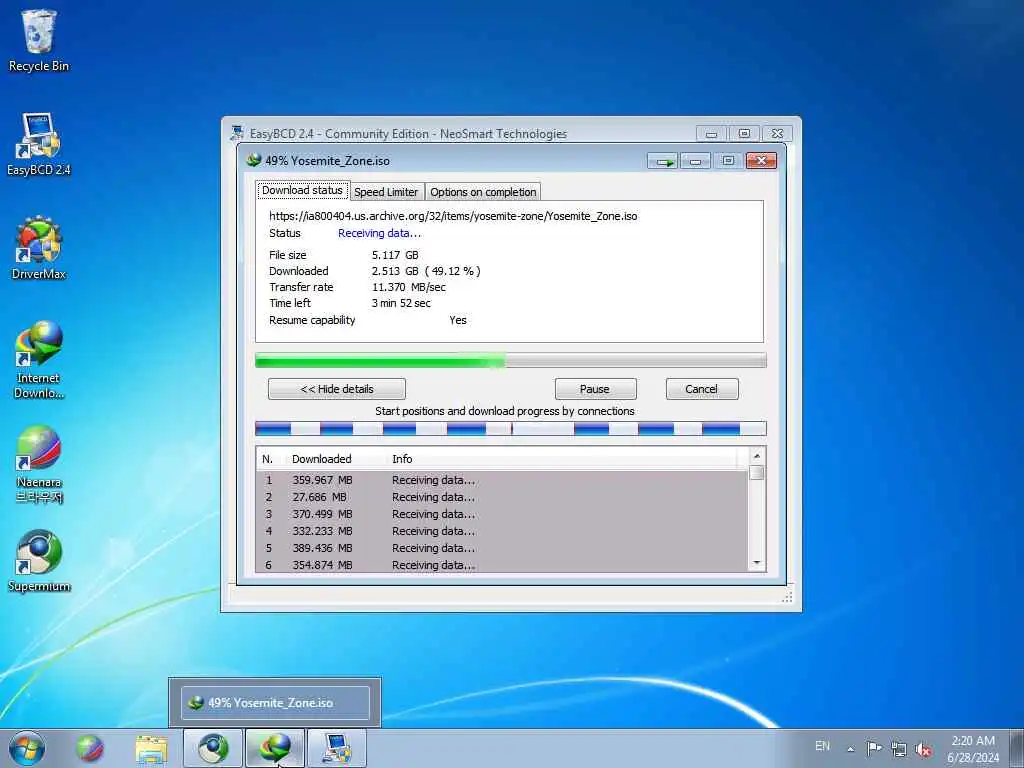Open the Supermium desktop shortcut
The height and width of the screenshot is (768, 1024).
[x=39, y=561]
